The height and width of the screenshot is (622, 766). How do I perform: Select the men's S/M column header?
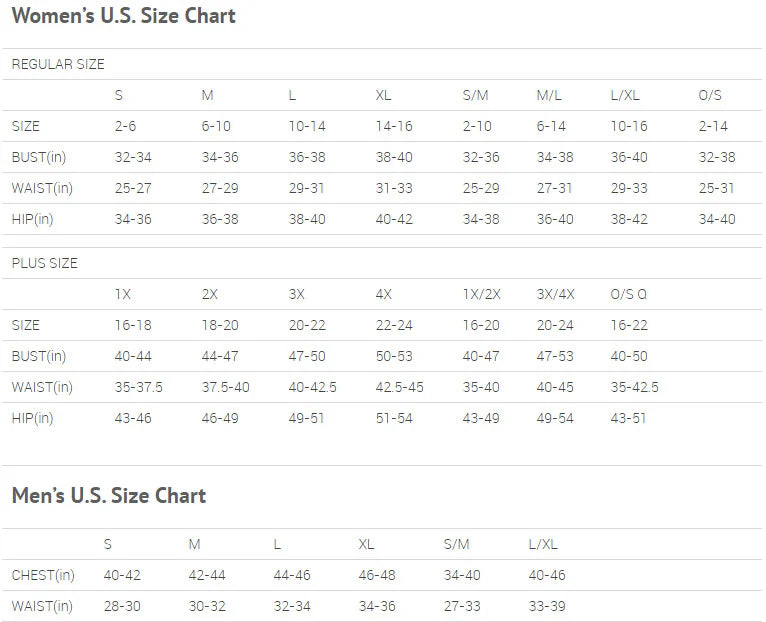coord(456,544)
